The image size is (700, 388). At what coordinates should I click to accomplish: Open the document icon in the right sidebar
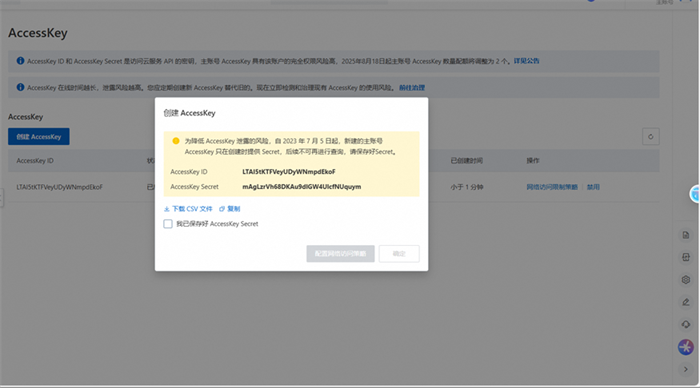(686, 235)
